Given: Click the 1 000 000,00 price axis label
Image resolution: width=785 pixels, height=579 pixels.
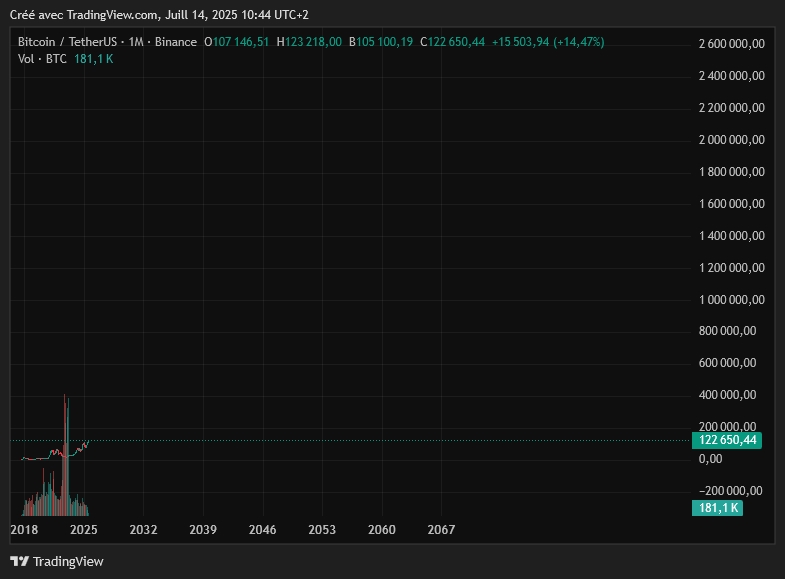Looking at the screenshot, I should coord(731,300).
